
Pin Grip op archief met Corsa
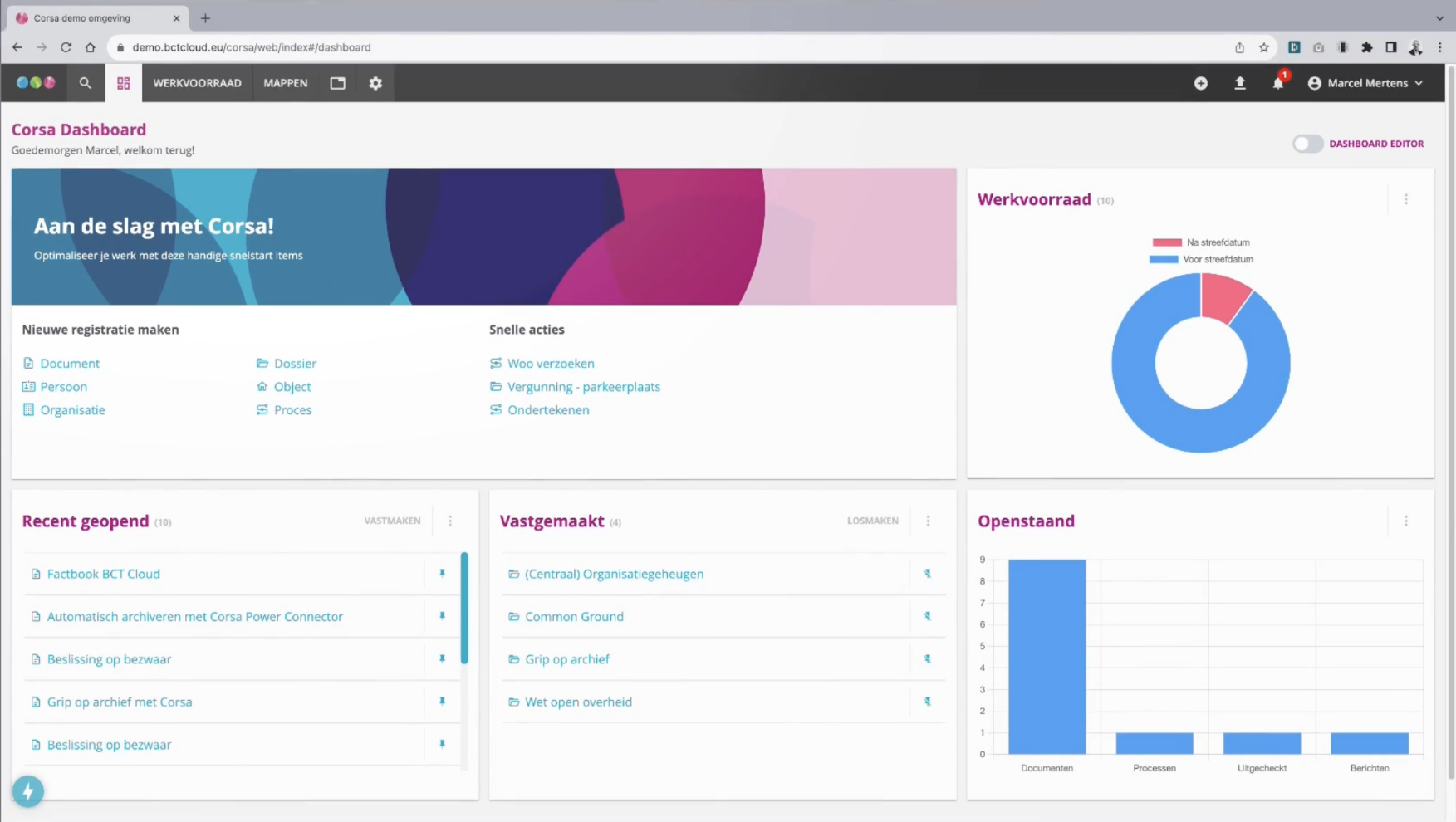pyautogui.click(x=442, y=702)
